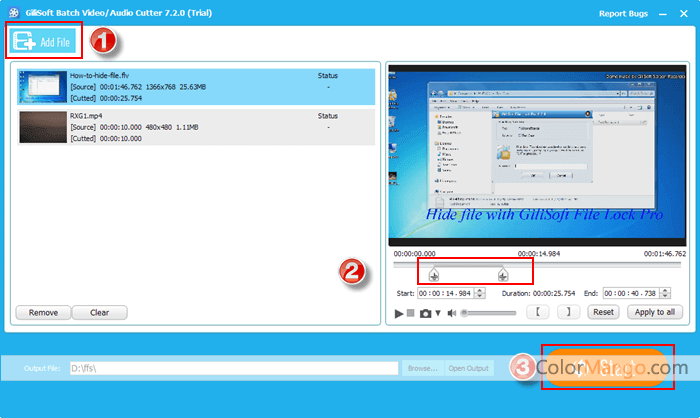Click the right trim marker on timeline
Image resolution: width=700 pixels, height=418 pixels.
click(502, 273)
